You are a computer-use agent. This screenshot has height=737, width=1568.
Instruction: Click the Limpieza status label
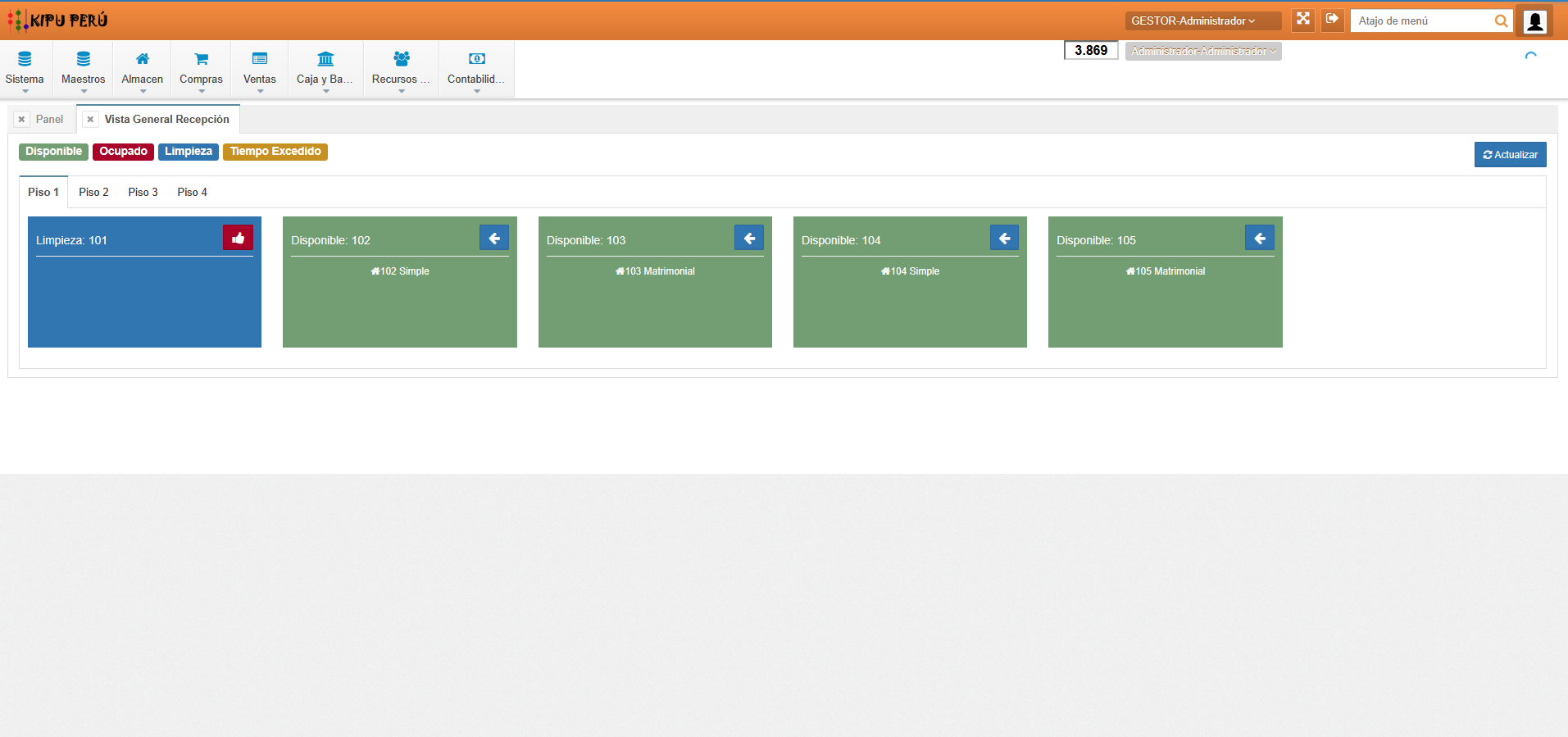(188, 152)
